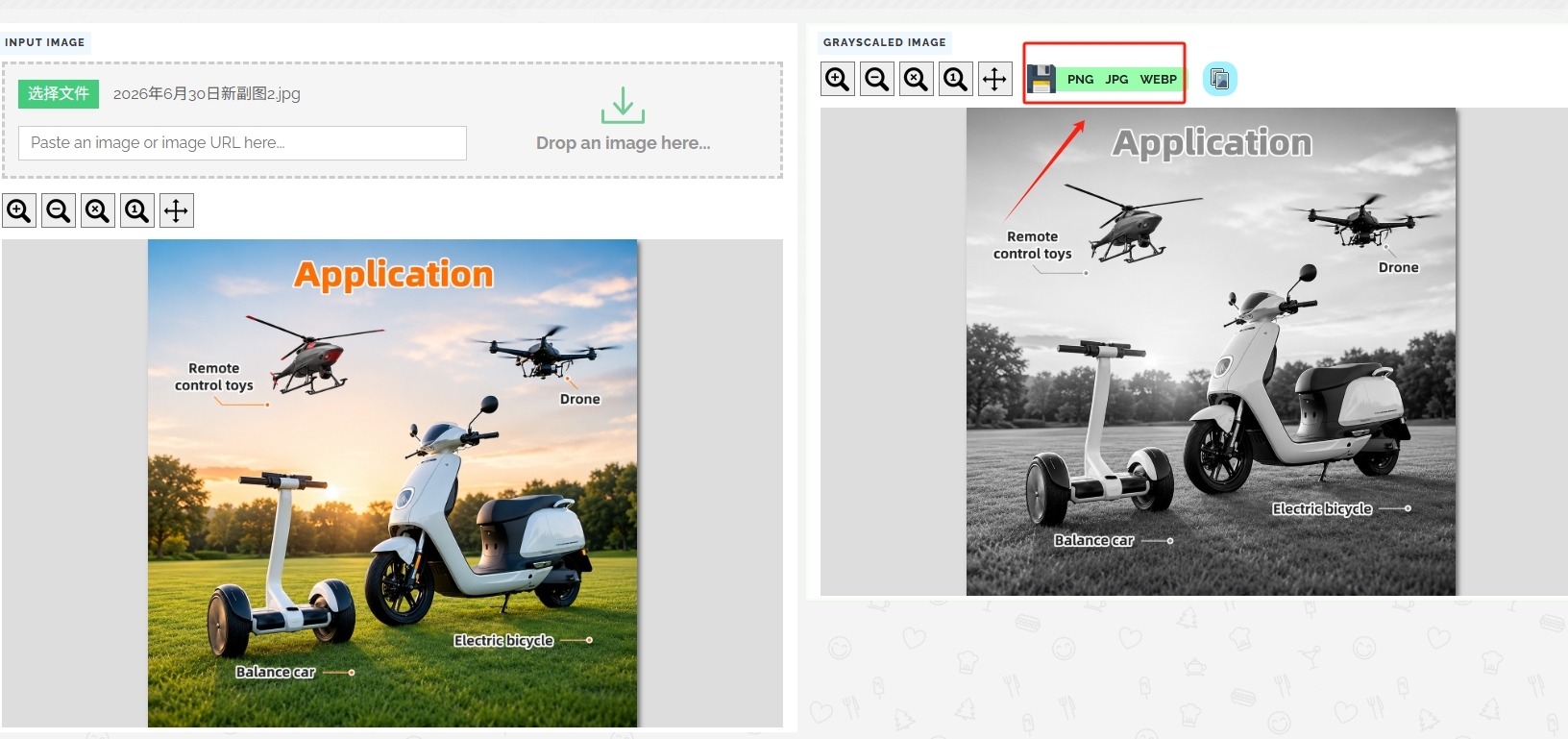Reset zoom (x magnifier) for input image

click(98, 210)
